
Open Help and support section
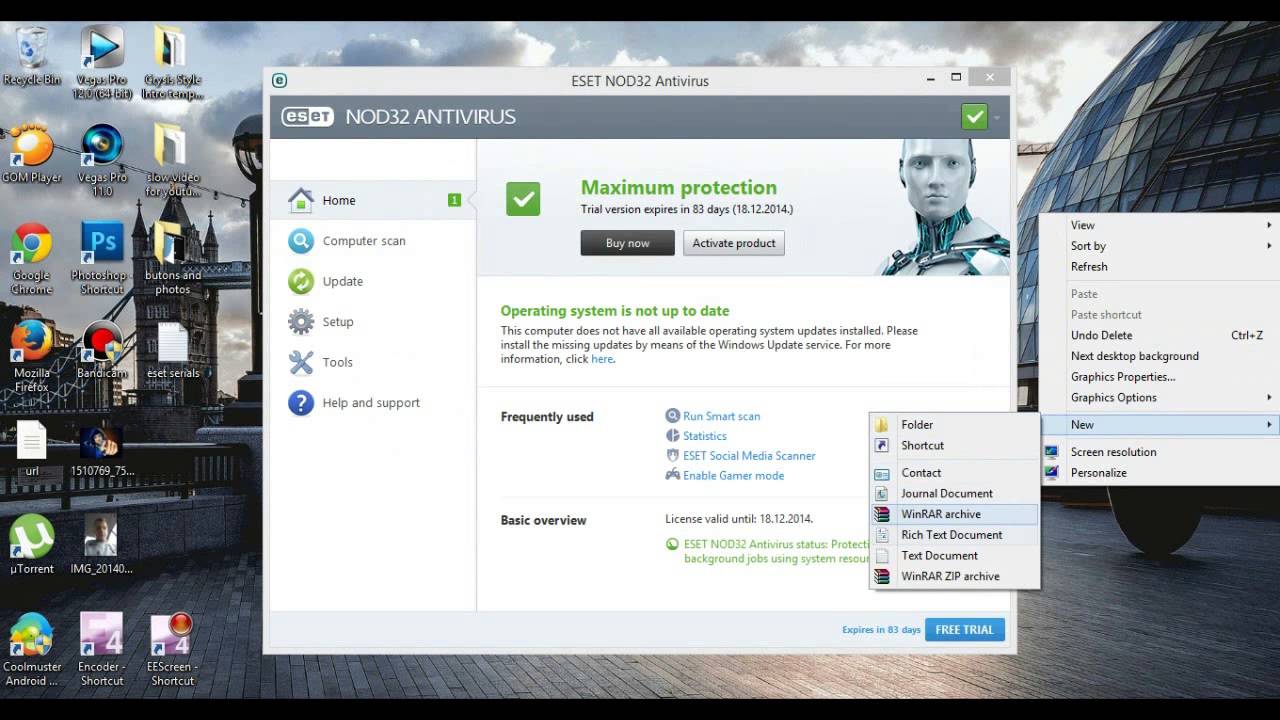[372, 403]
